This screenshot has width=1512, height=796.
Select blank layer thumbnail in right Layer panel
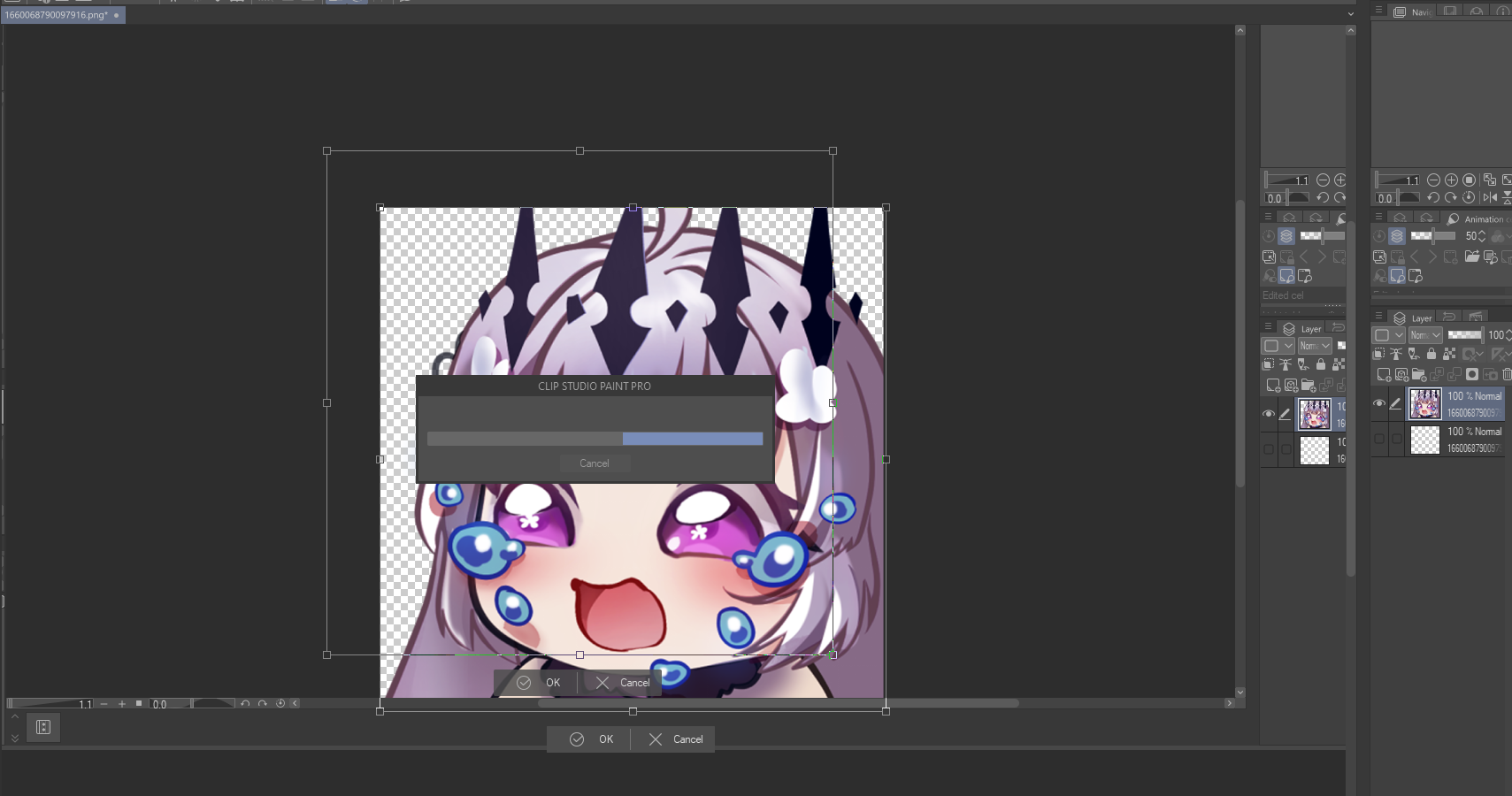(1424, 440)
